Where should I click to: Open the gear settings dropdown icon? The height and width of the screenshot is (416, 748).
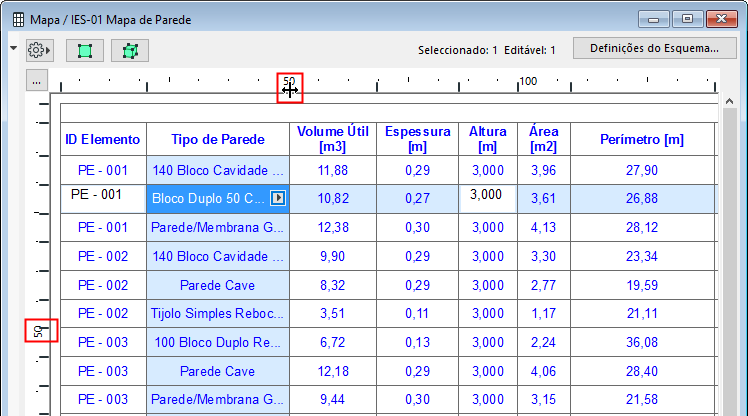(x=39, y=50)
